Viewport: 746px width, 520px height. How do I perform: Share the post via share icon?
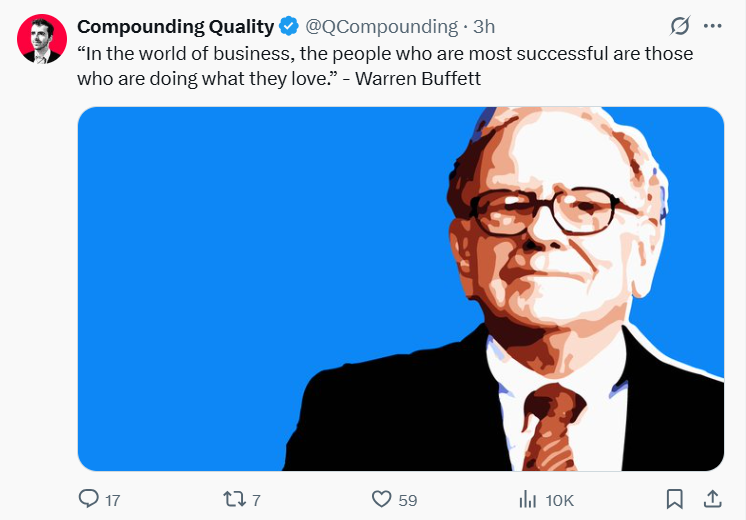tap(712, 499)
